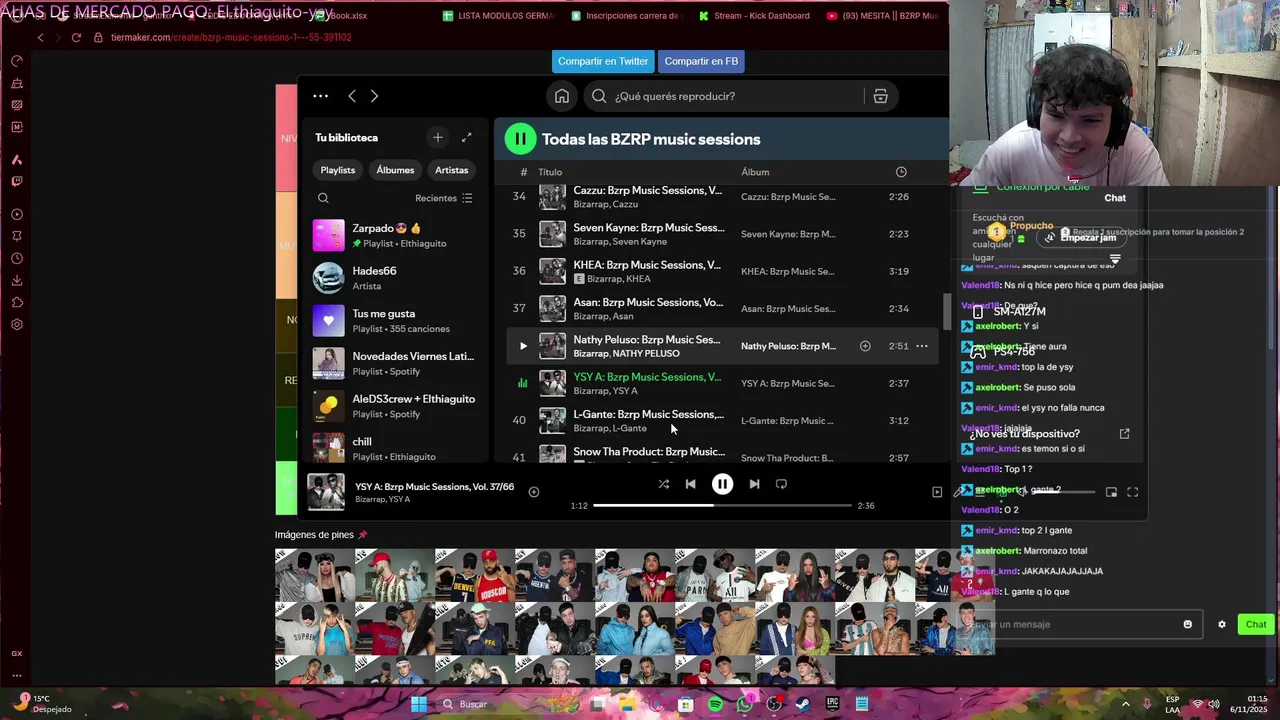Open chat settings gear icon

pyautogui.click(x=1221, y=624)
